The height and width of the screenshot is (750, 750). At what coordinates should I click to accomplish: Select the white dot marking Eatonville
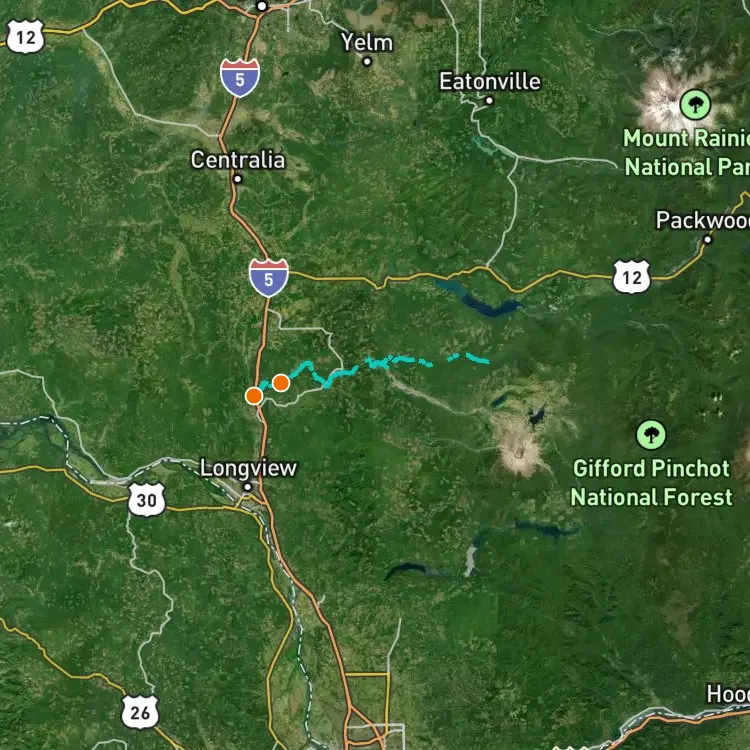pos(489,100)
